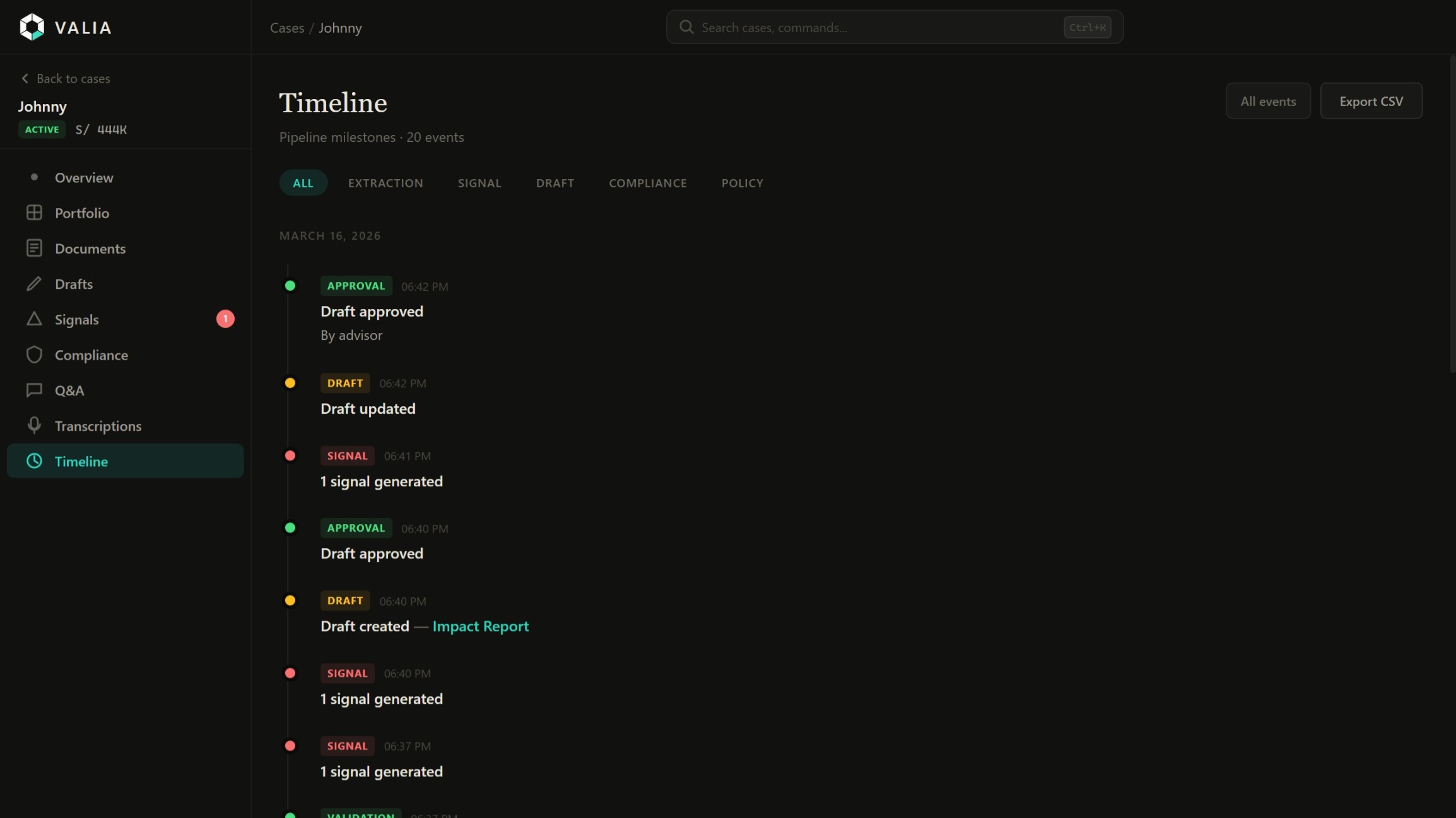Click the Drafts pencil icon
The height and width of the screenshot is (818, 1456).
(x=34, y=284)
